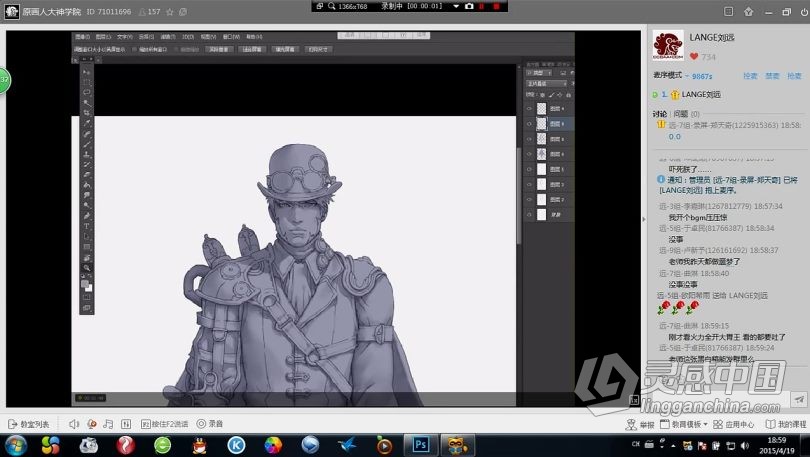Open the 教育模板 dropdown
The image size is (810, 457).
pos(683,424)
